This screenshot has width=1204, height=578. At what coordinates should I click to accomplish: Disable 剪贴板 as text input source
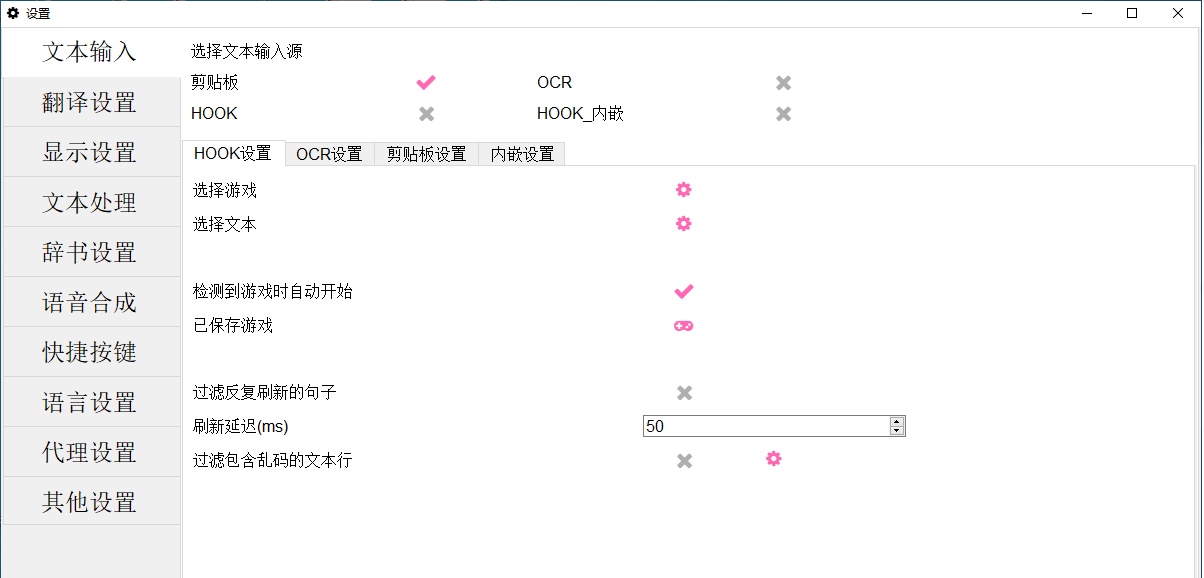(x=425, y=82)
